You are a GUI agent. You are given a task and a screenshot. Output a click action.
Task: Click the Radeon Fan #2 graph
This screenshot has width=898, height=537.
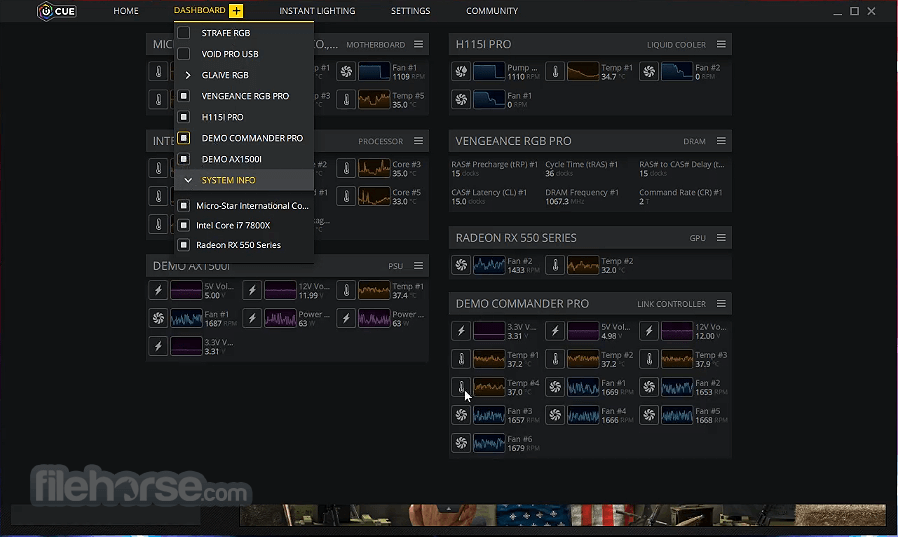click(489, 265)
